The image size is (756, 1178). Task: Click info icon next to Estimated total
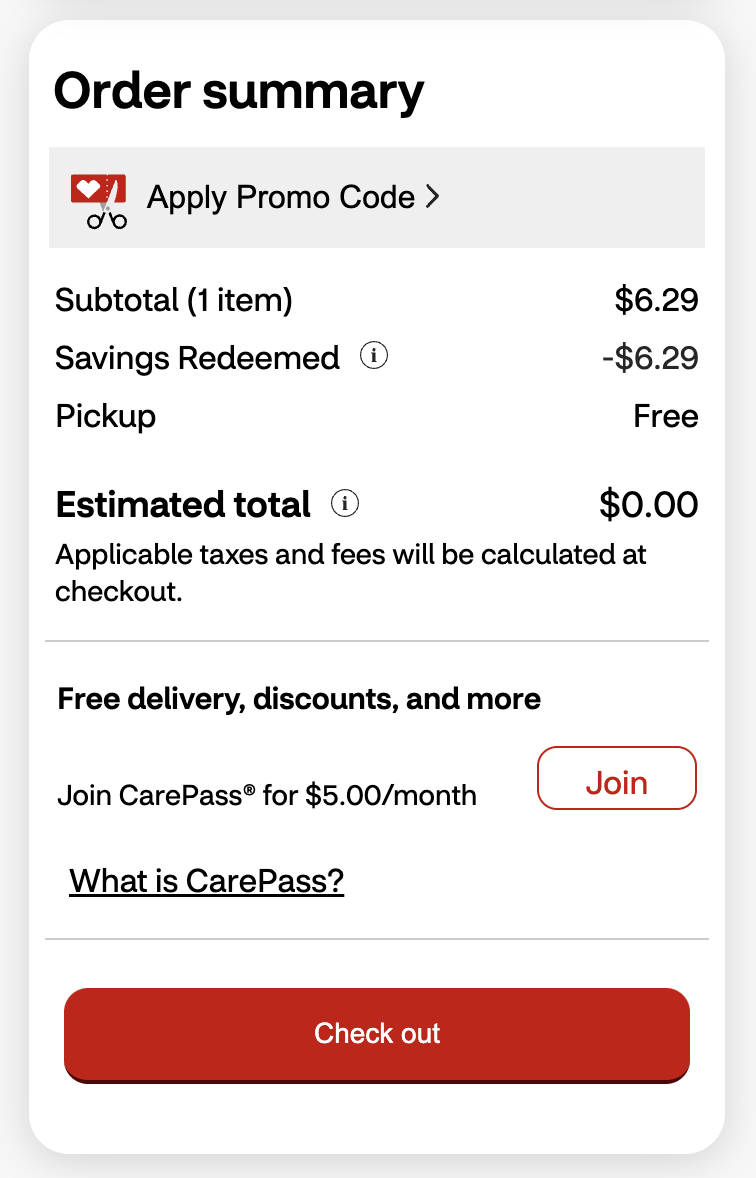coord(345,504)
